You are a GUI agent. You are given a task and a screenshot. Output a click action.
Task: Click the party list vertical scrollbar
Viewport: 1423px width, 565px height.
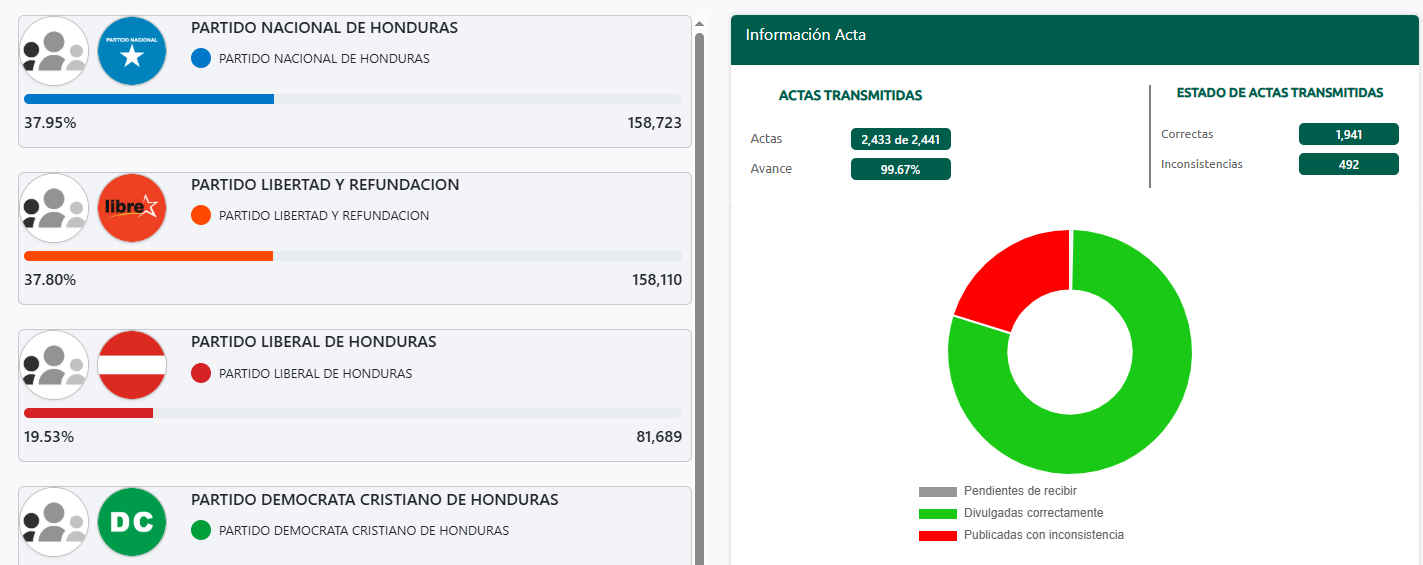699,300
